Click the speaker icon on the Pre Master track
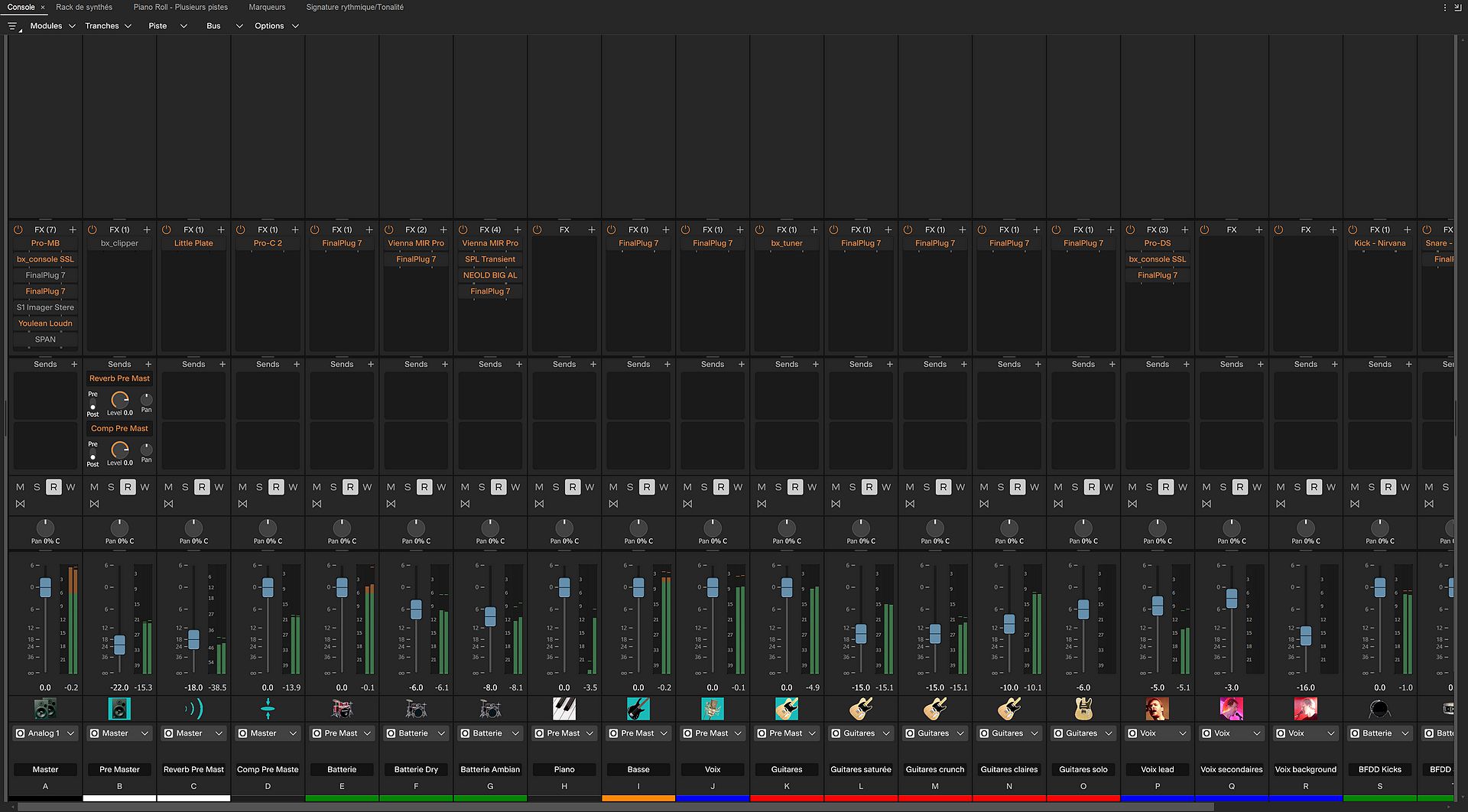 pyautogui.click(x=119, y=709)
